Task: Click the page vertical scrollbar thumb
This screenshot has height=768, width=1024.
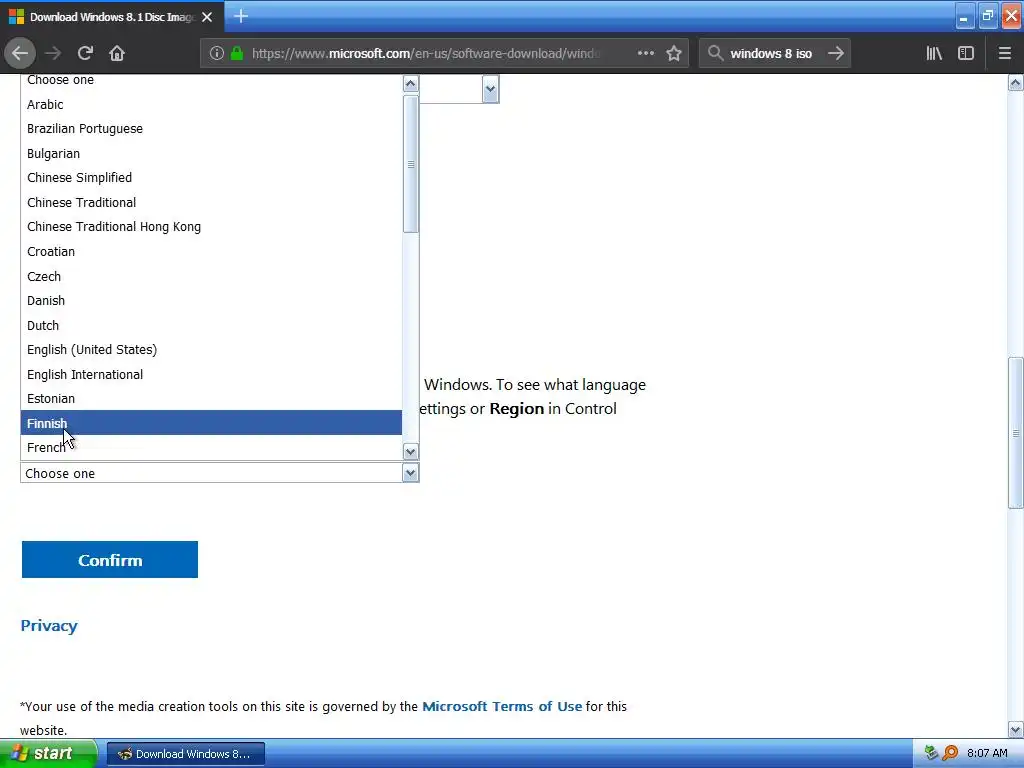Action: [1016, 432]
